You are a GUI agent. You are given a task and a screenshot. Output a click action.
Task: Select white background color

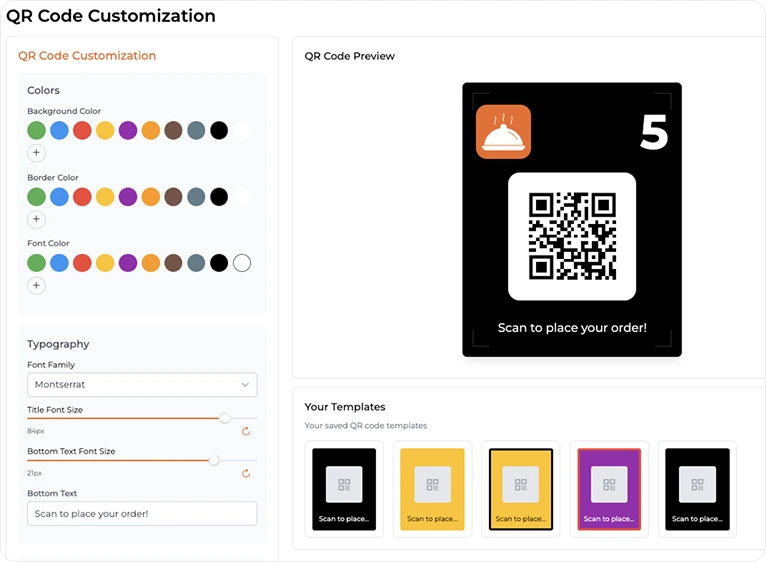click(242, 130)
